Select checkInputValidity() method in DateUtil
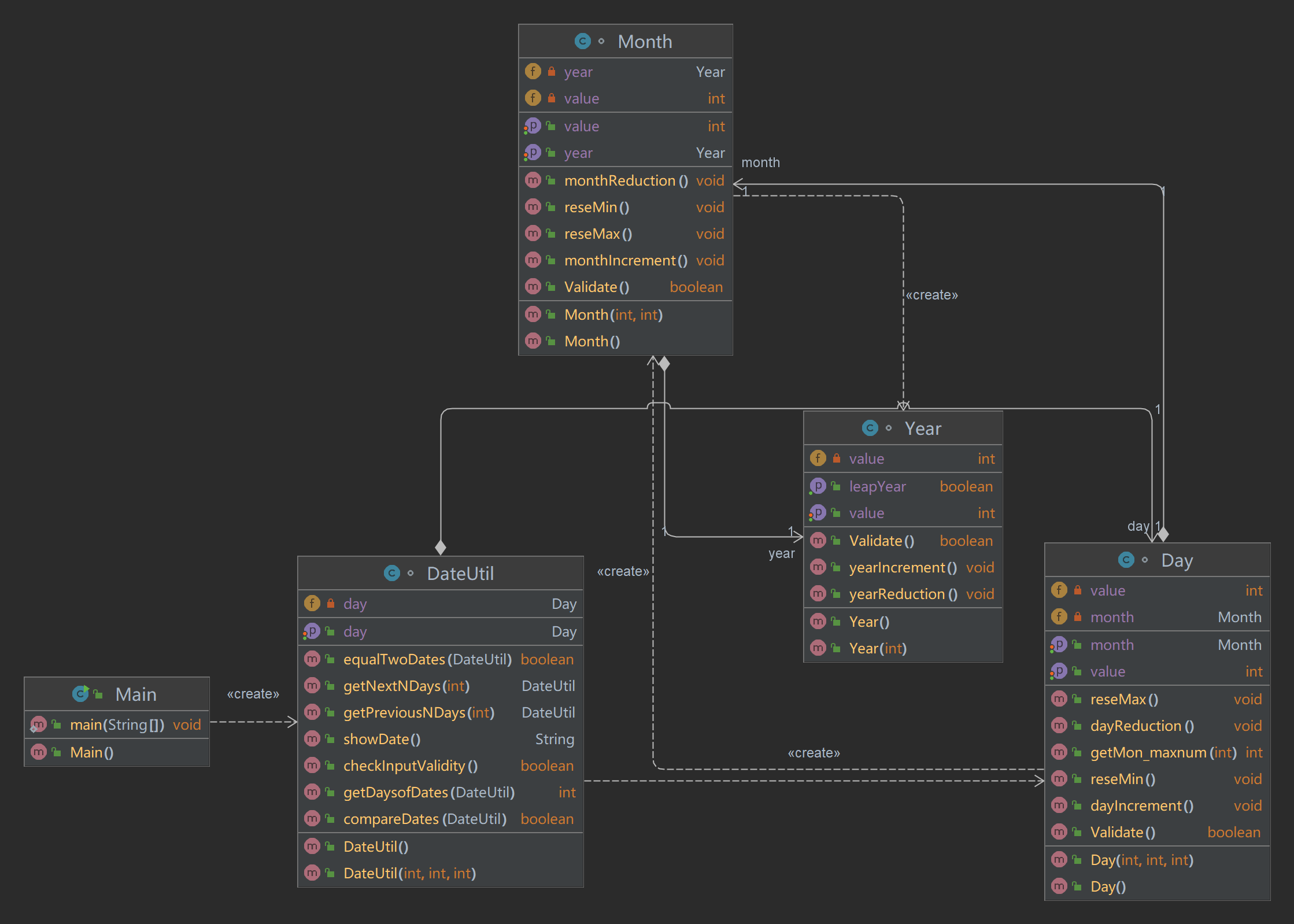Screen dimensions: 1294x924 (410, 766)
